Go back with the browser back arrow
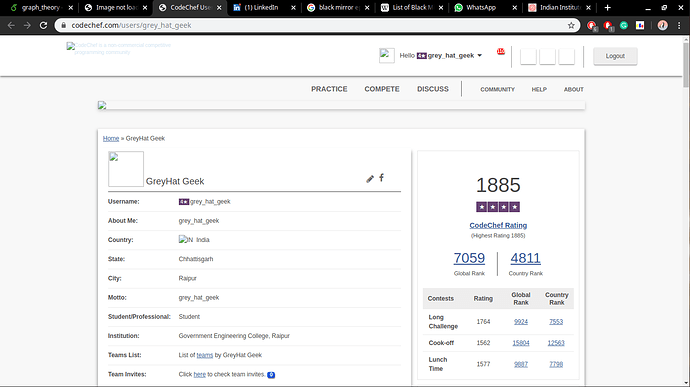The height and width of the screenshot is (387, 690). click(11, 26)
